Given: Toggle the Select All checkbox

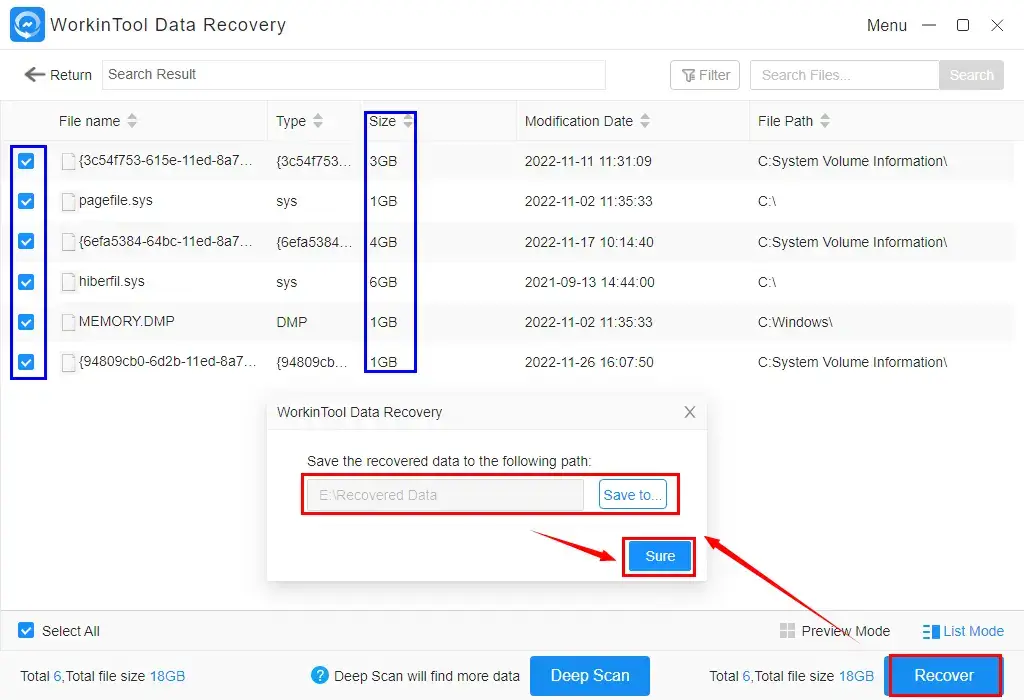Looking at the screenshot, I should coord(26,630).
